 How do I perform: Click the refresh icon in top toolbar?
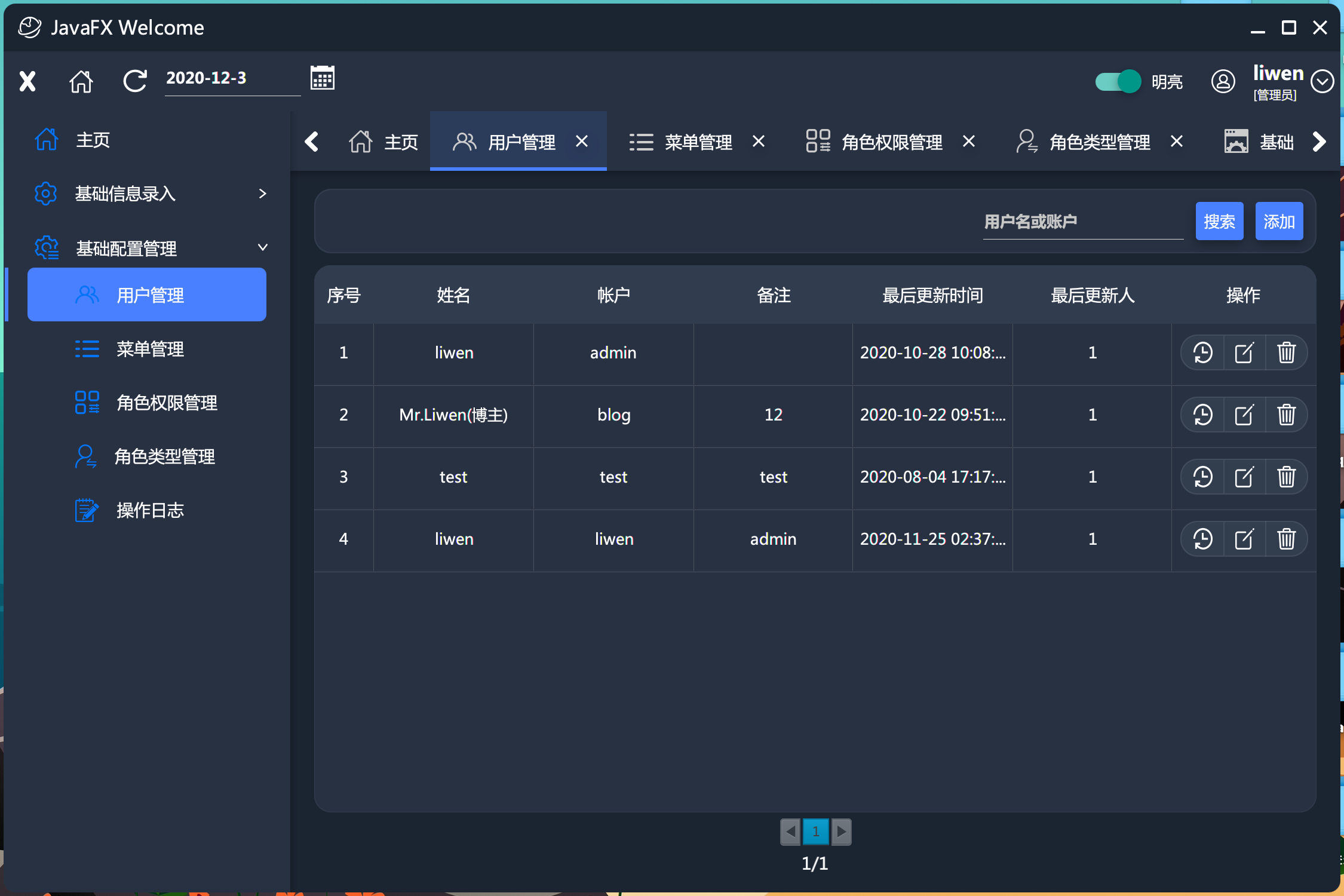tap(135, 81)
